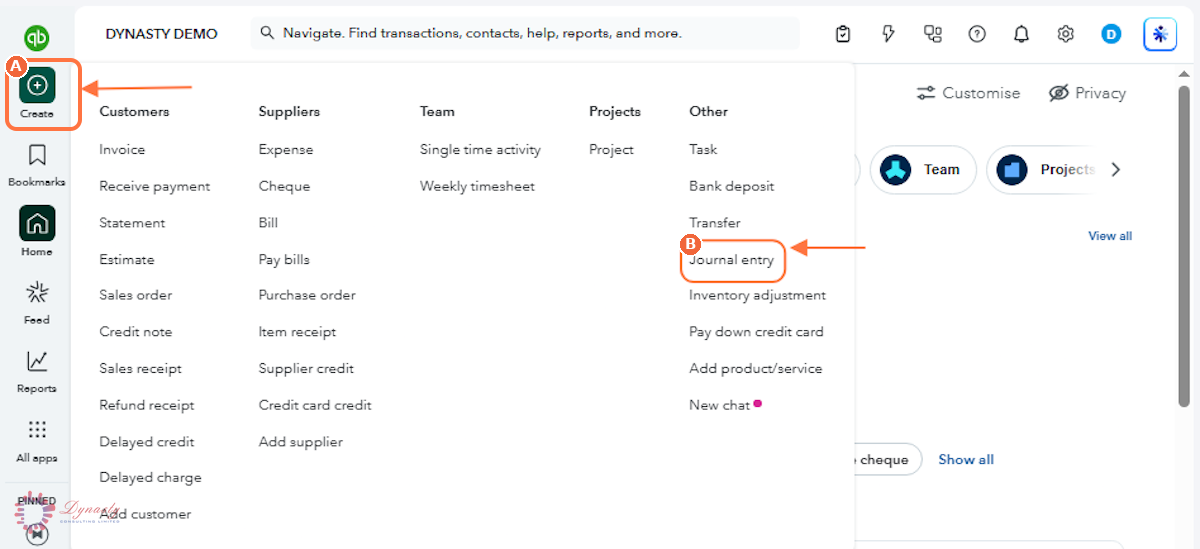Screen dimensions: 1200x549
Task: Toggle Privacy mode
Action: [x=1087, y=93]
